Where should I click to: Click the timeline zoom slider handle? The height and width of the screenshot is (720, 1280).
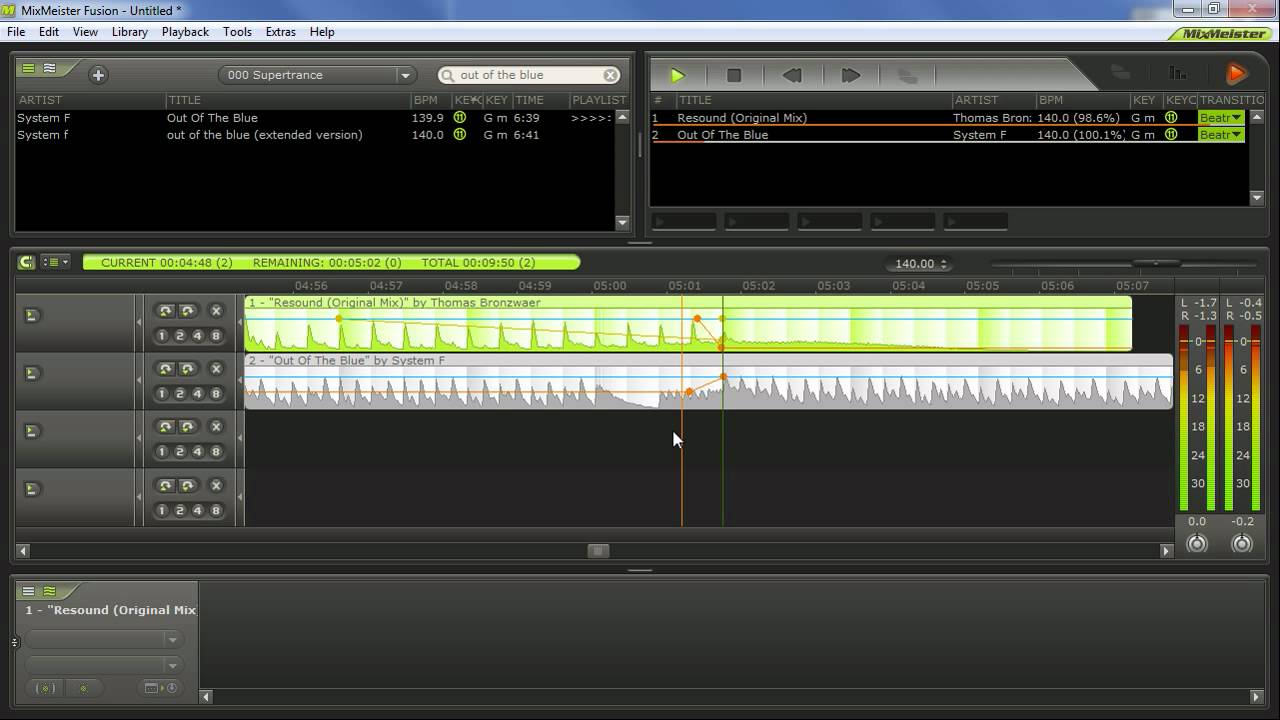[x=1156, y=263]
